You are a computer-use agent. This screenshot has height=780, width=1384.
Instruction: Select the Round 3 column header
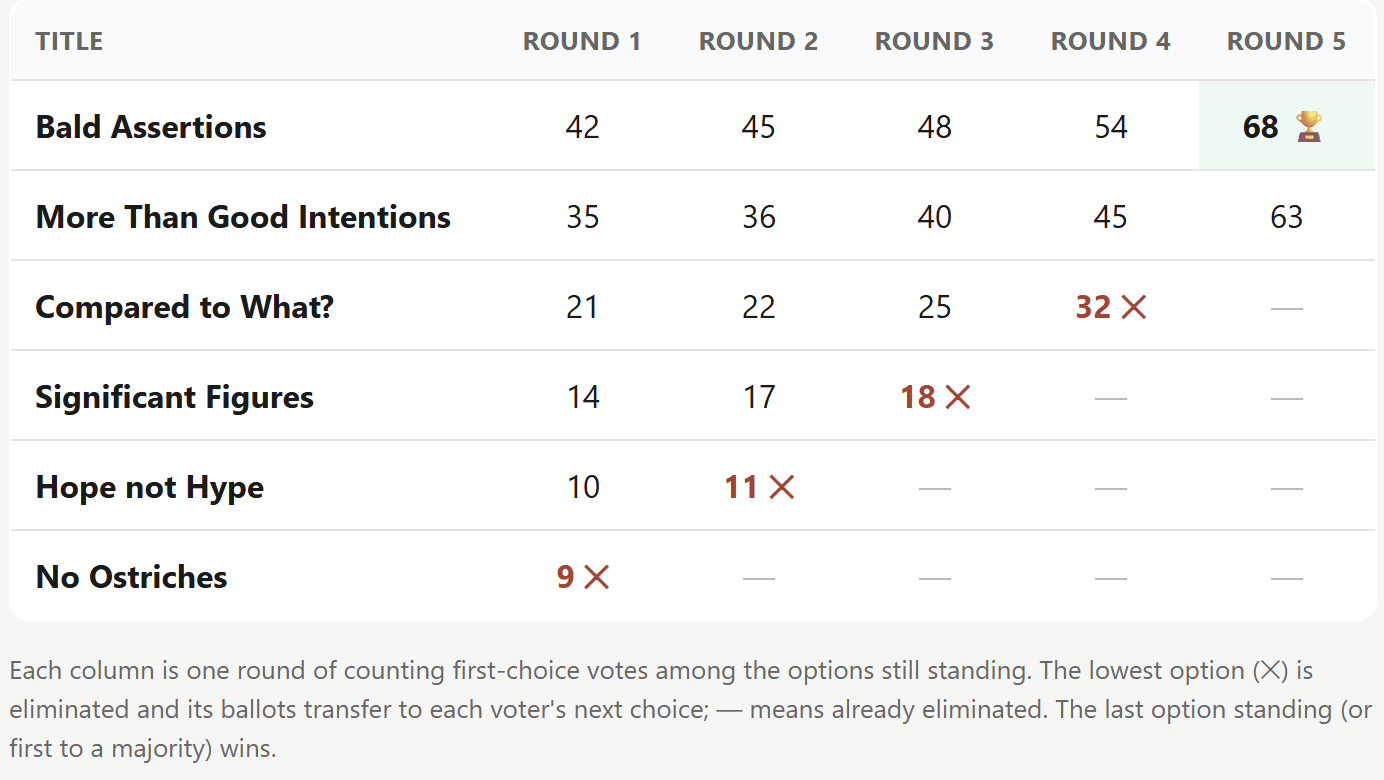point(934,42)
